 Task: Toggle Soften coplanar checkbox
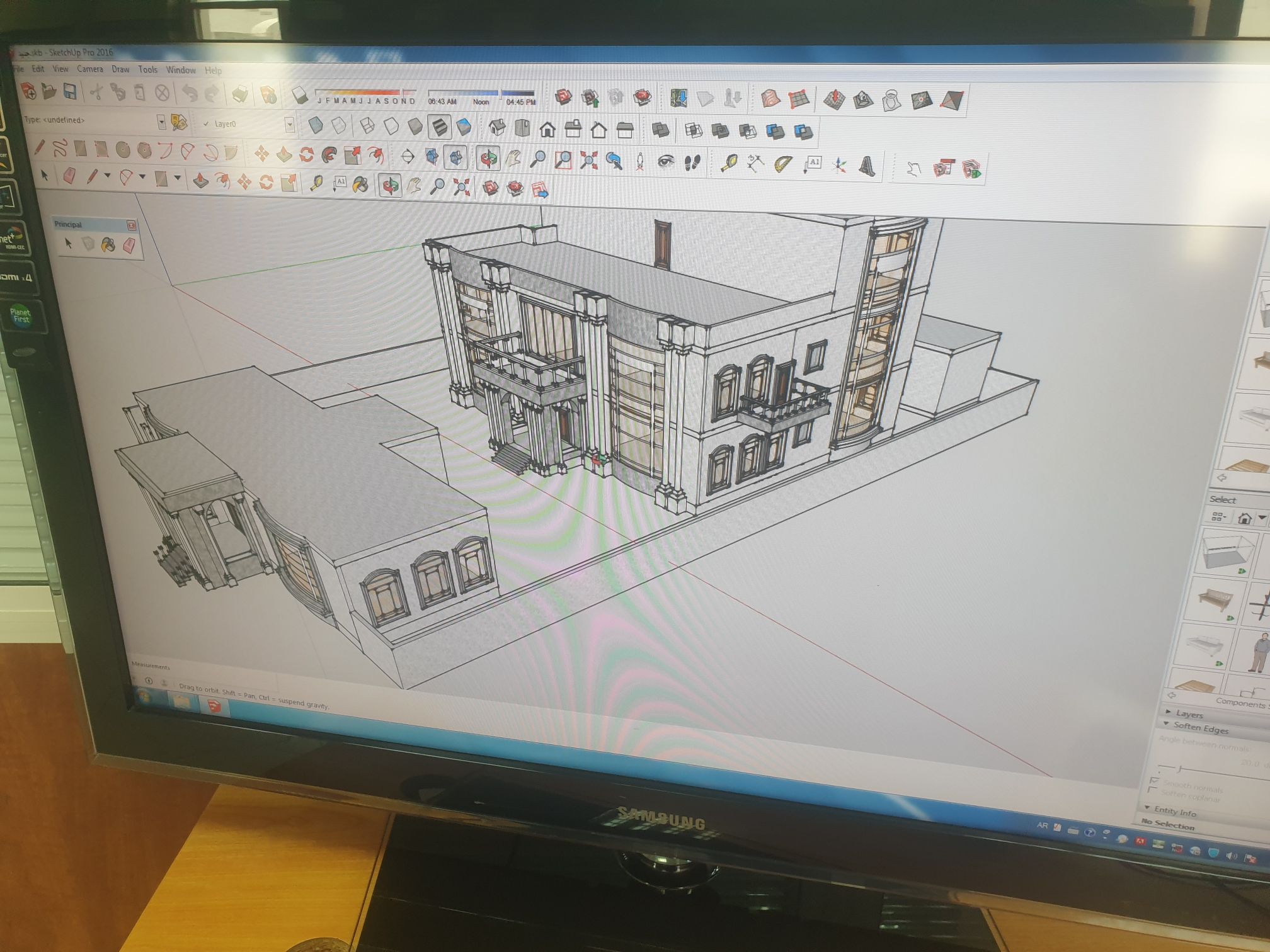click(x=1153, y=790)
